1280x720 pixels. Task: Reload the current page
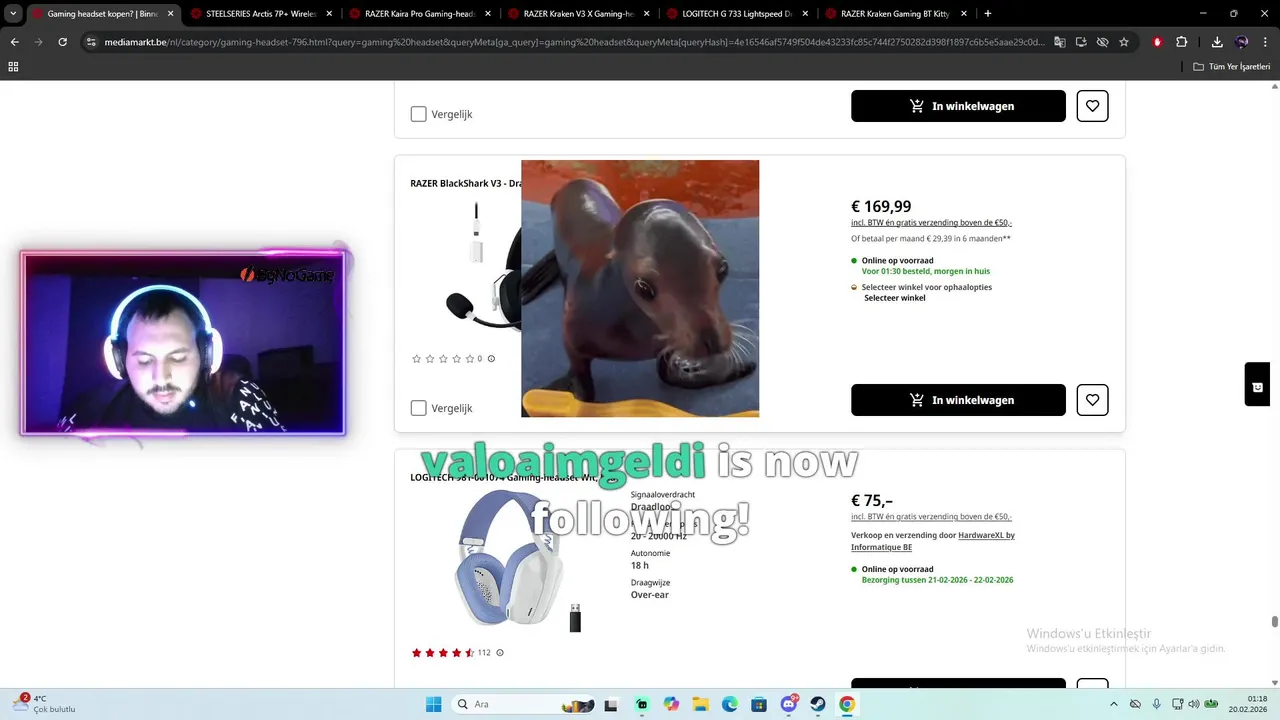click(x=62, y=42)
